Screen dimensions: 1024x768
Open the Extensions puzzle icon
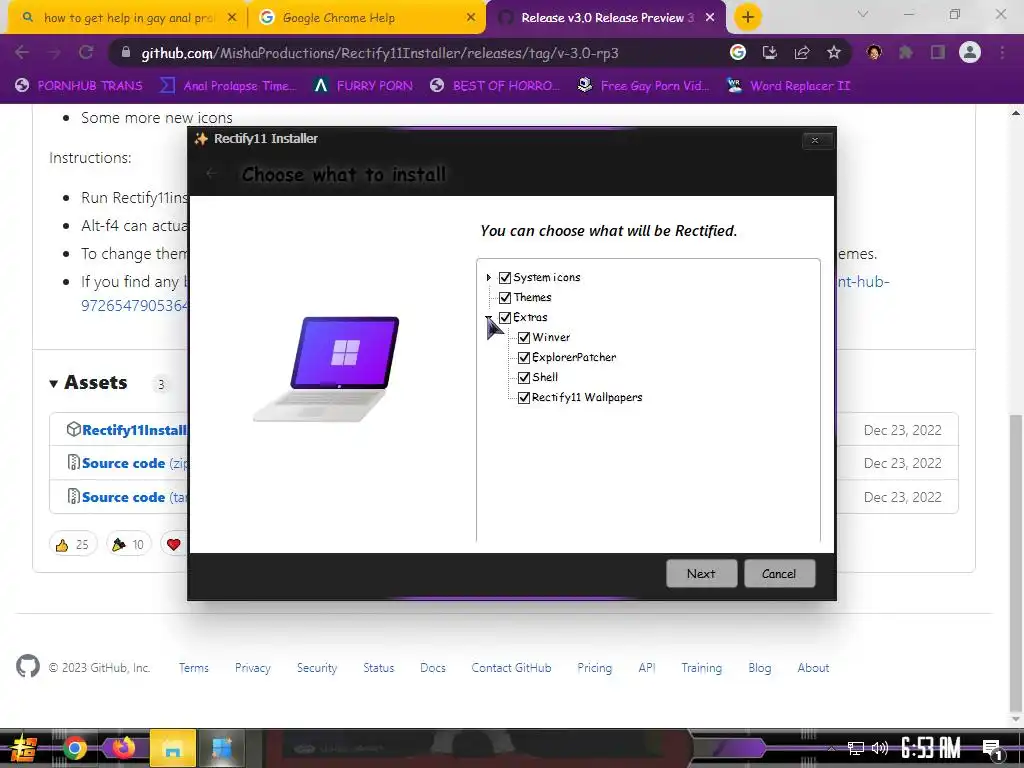point(906,52)
